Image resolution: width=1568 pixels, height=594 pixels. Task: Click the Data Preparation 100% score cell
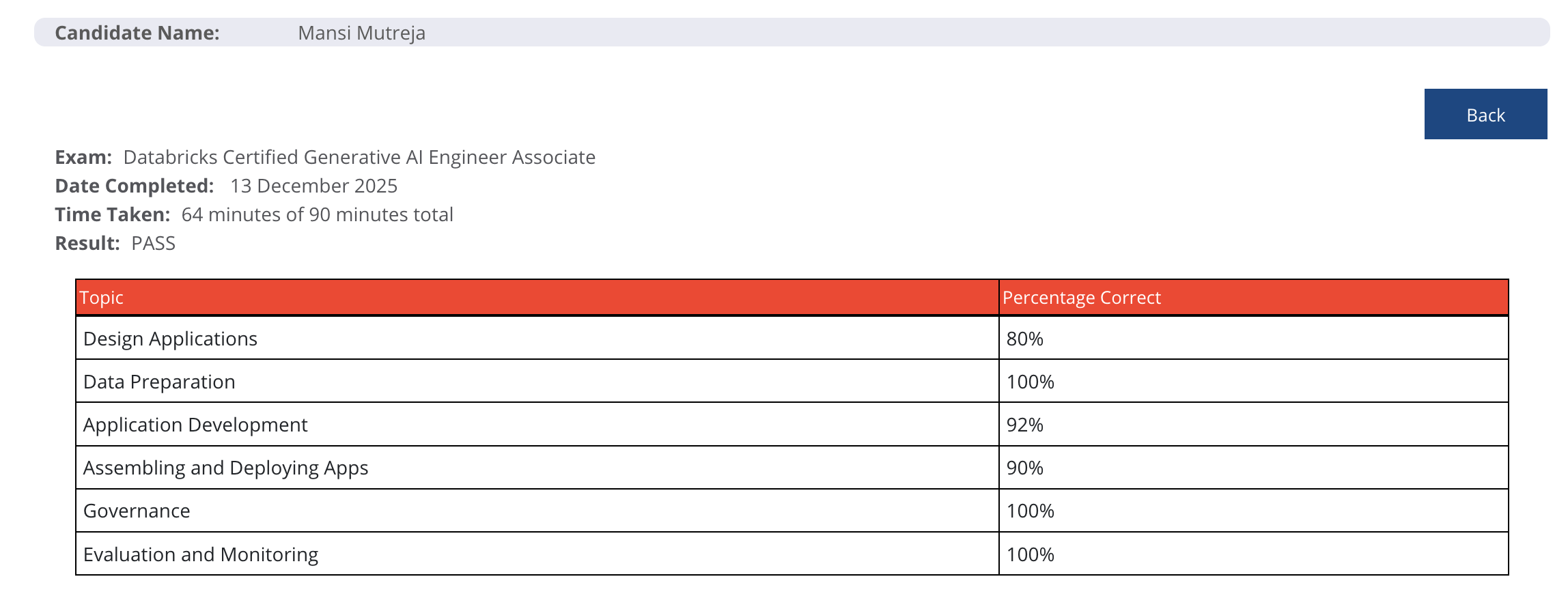click(1030, 382)
